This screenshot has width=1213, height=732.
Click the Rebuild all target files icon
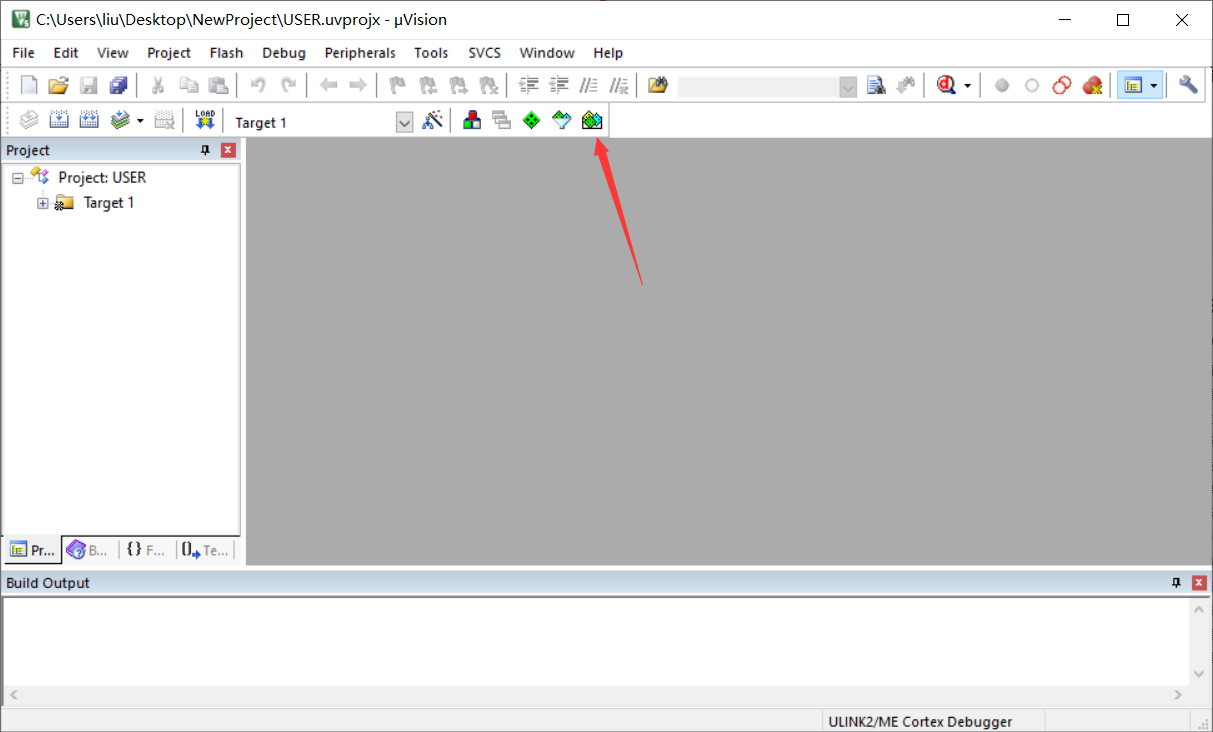(89, 120)
